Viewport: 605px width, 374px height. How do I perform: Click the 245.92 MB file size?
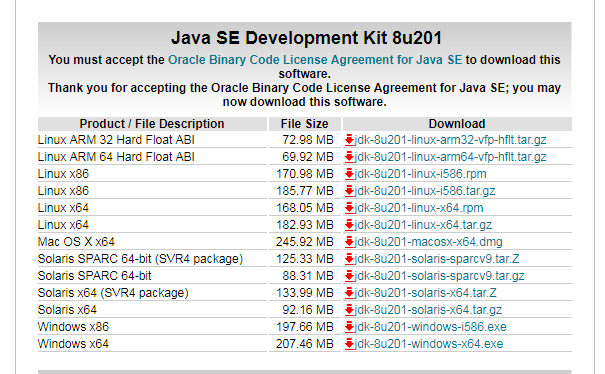(304, 242)
